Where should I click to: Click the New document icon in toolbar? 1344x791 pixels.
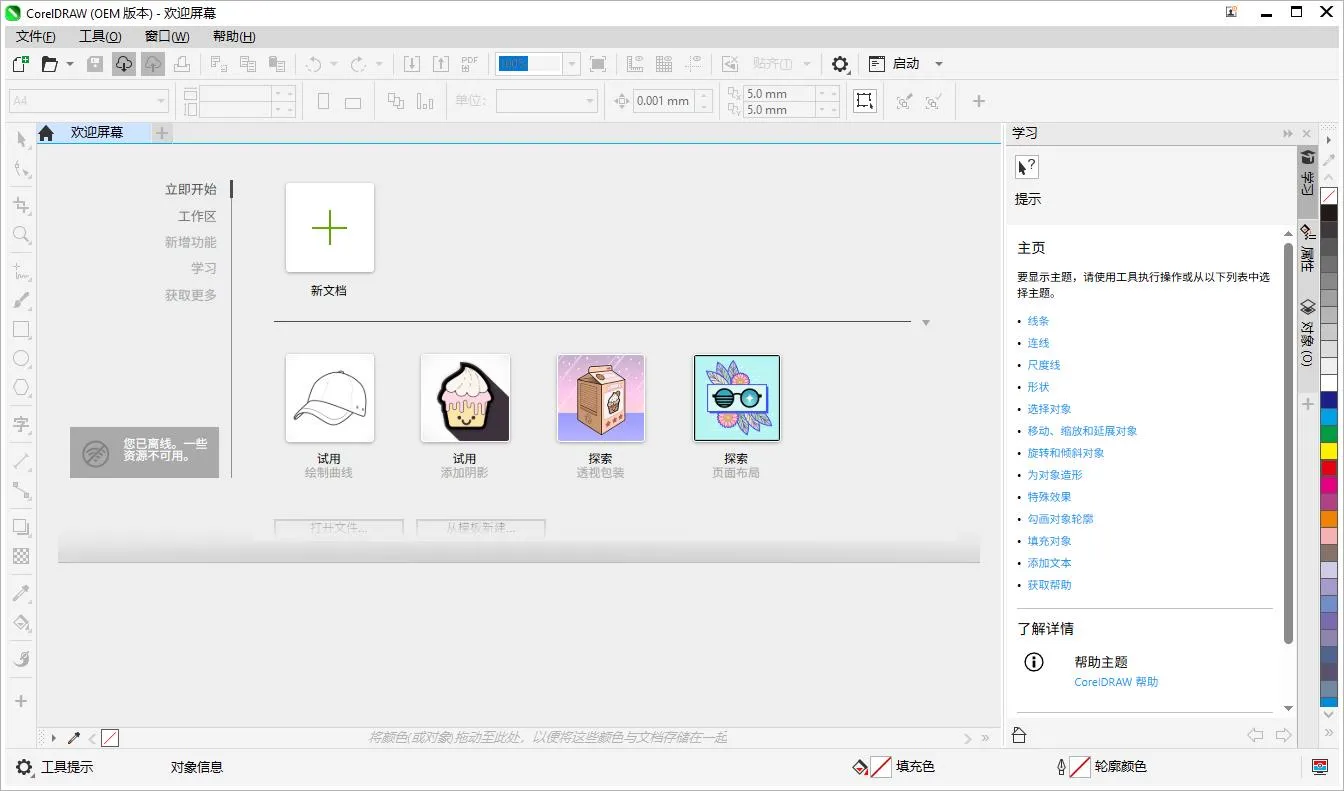click(20, 64)
